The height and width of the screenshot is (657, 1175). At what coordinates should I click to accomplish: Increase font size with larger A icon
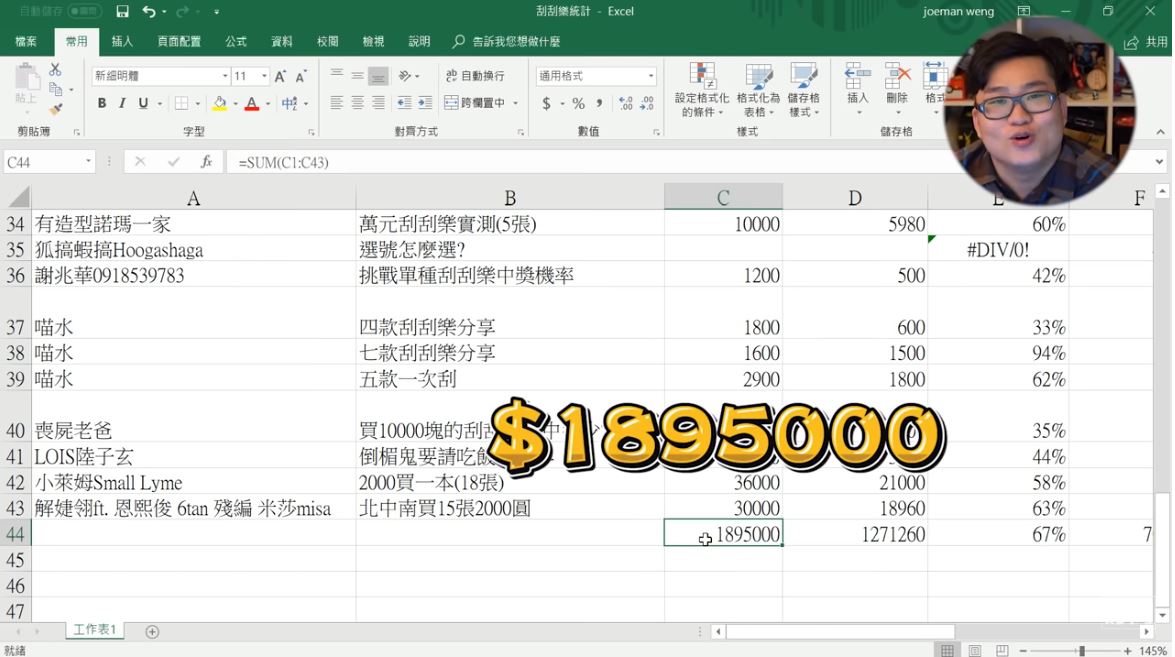tap(280, 76)
